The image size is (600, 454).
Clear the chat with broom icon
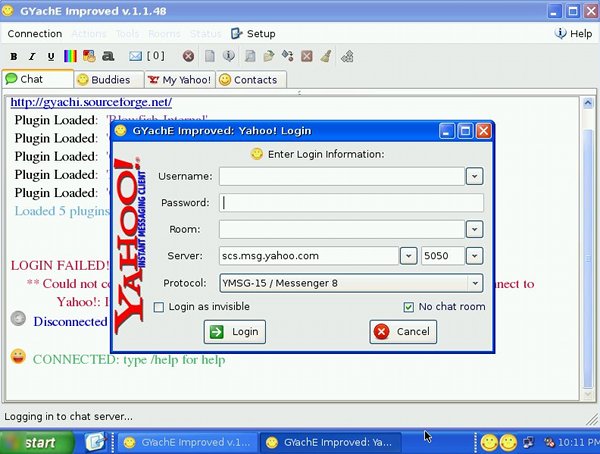pyautogui.click(x=326, y=57)
